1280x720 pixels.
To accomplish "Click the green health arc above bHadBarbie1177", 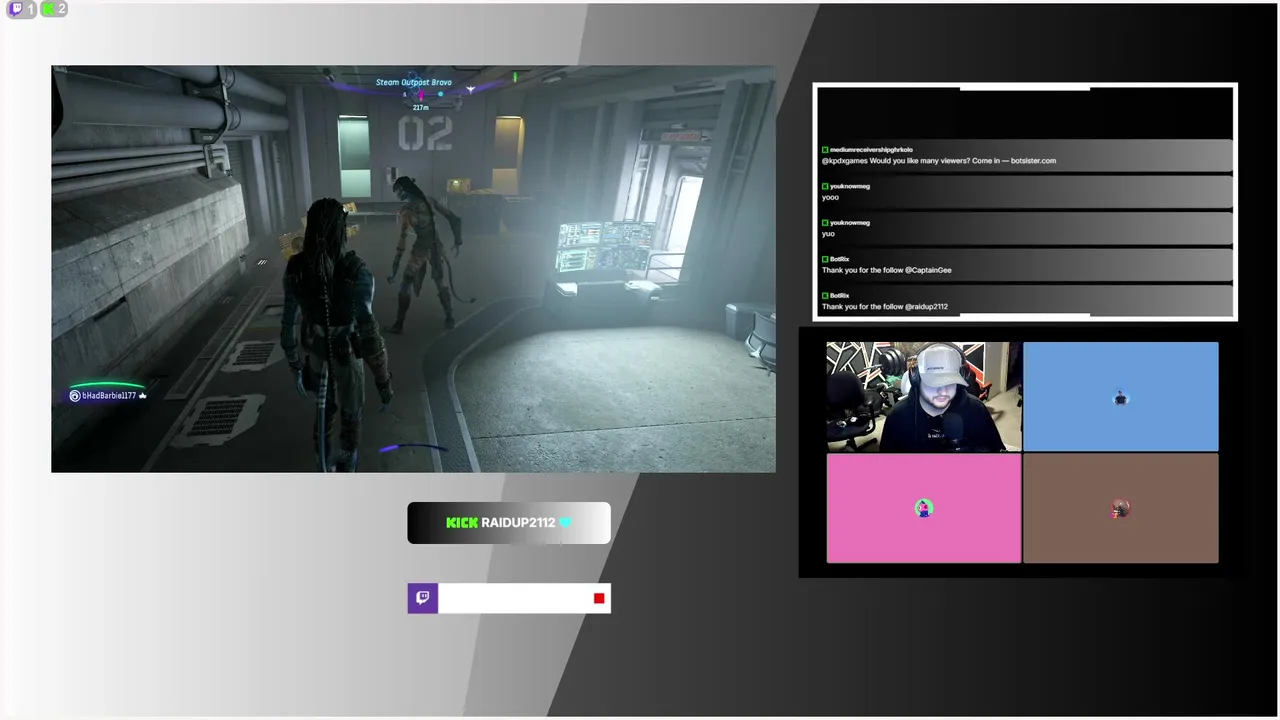I will coord(107,385).
